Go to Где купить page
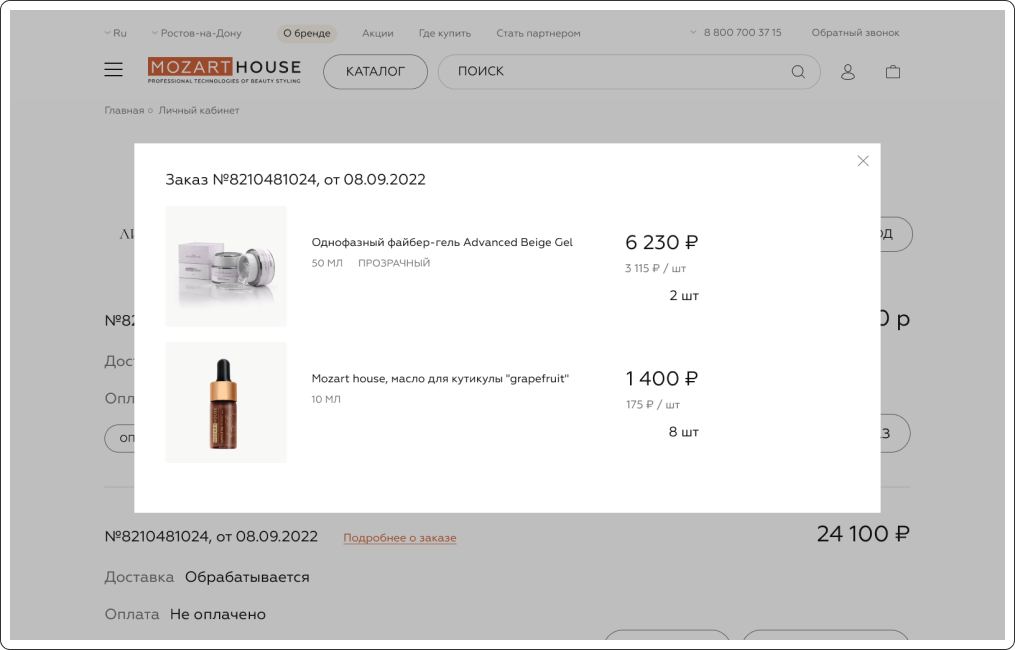 445,33
